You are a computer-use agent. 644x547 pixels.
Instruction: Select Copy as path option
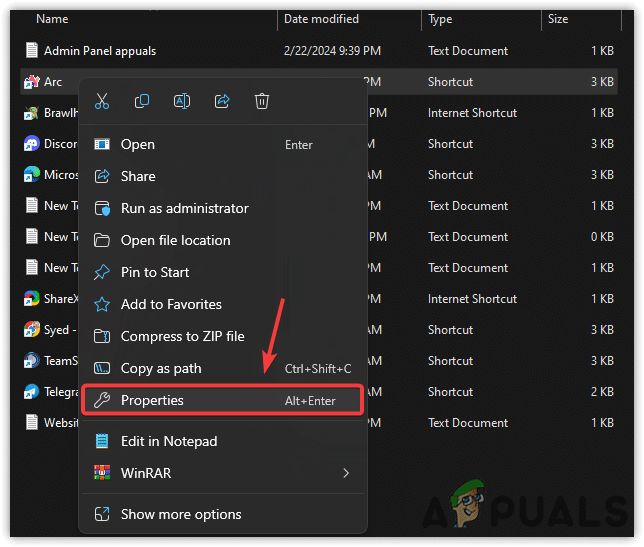[x=161, y=368]
